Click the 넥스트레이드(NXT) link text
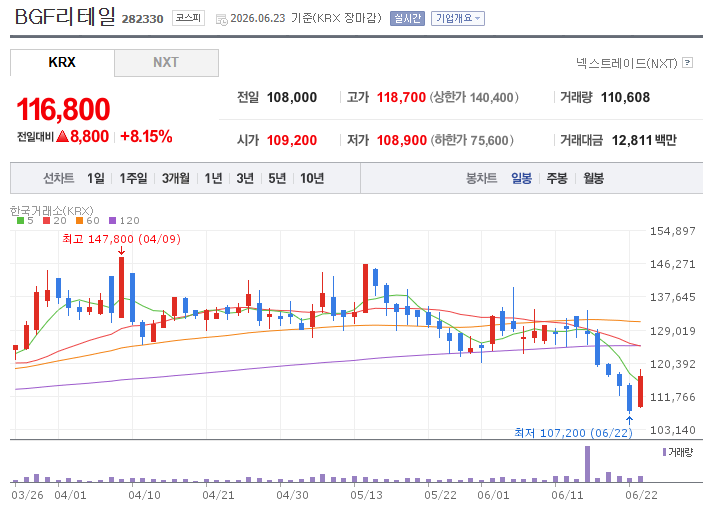Viewport: 703px width, 507px height. coord(626,63)
